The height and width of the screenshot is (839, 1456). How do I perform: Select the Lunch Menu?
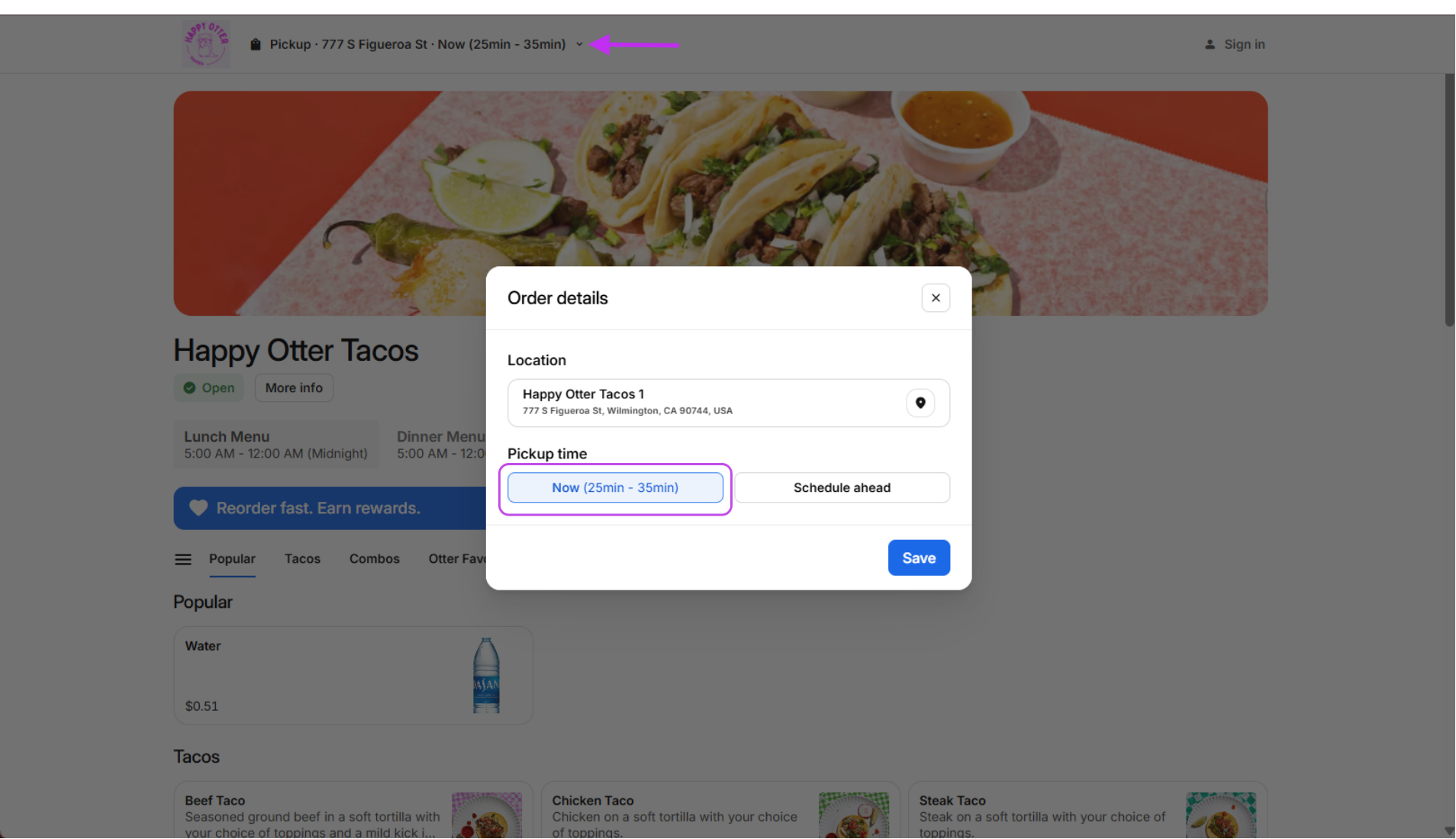click(x=275, y=445)
